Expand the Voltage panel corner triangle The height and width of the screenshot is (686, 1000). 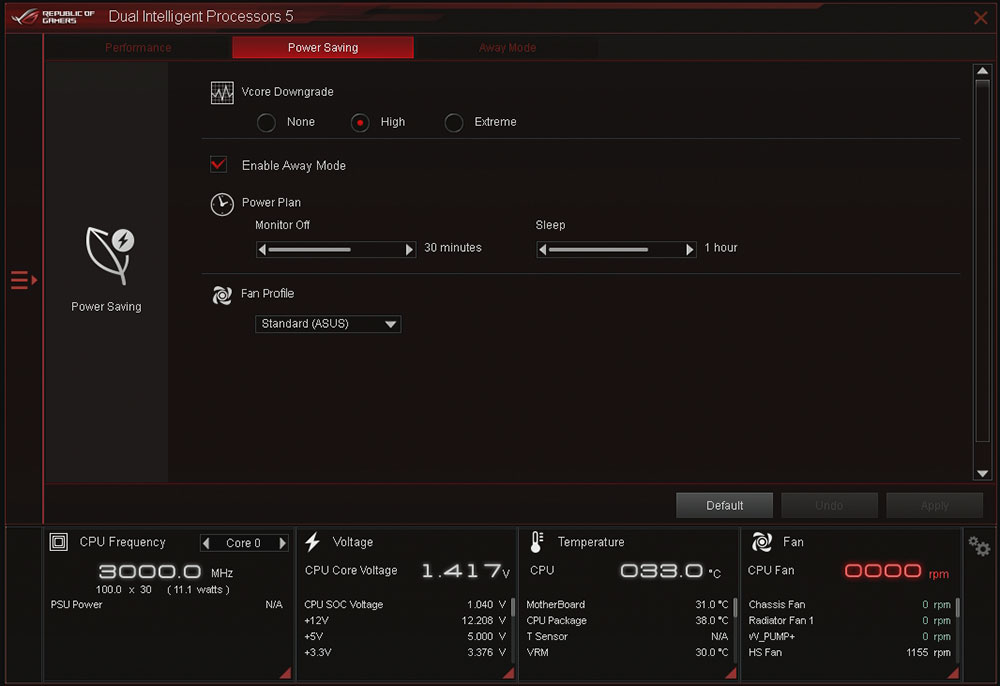tap(509, 673)
